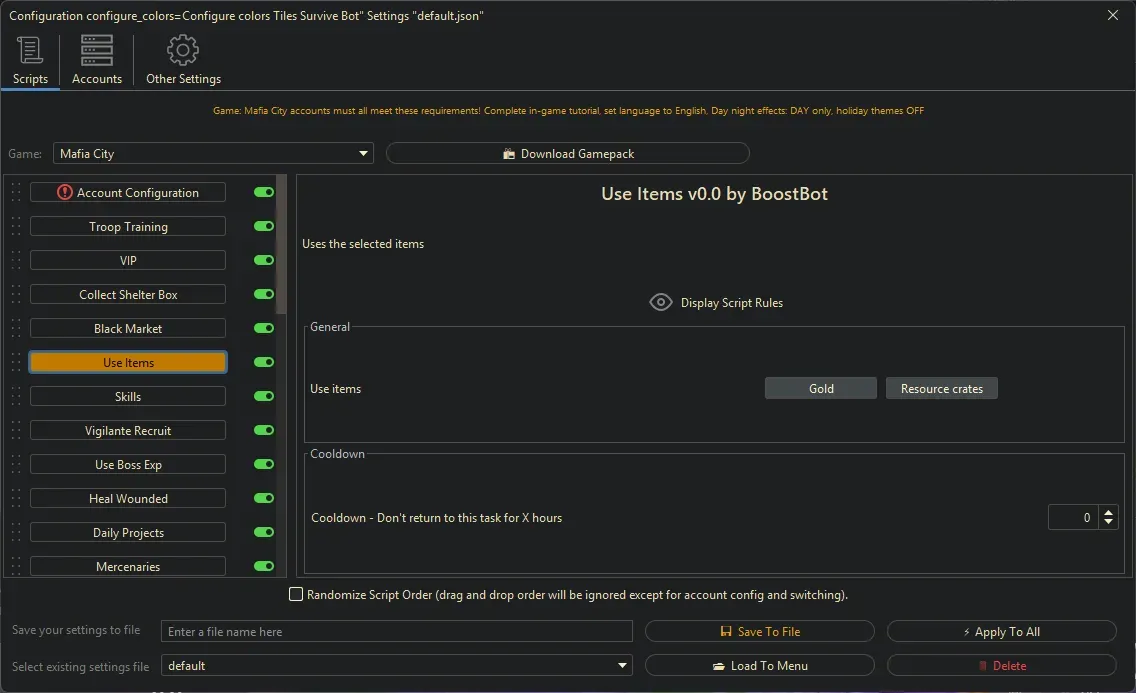
Task: Click the Accounts server icon
Action: [x=96, y=49]
